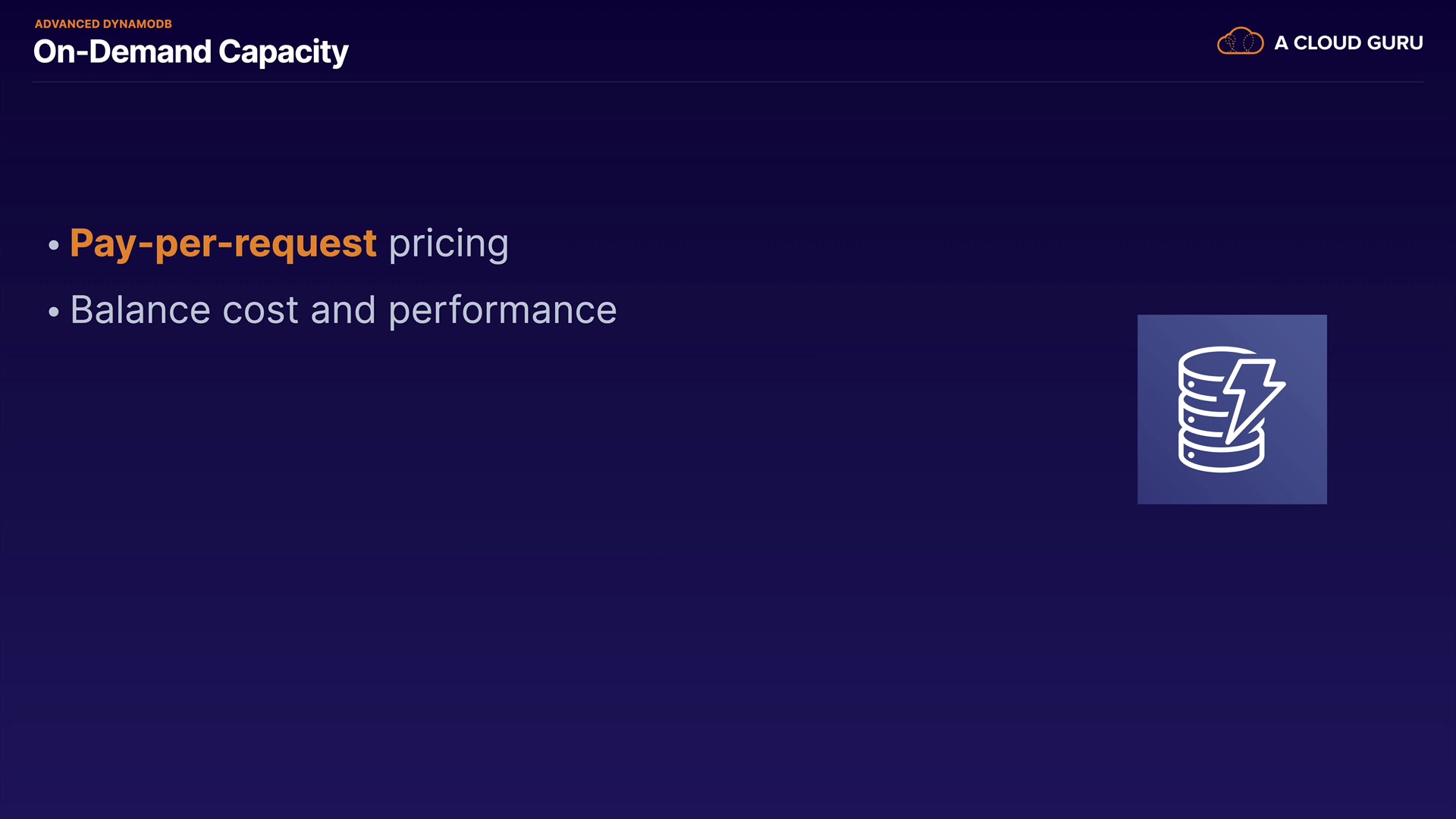
Task: Click the "ADVANCED DYNAMODB" section label
Action: click(103, 24)
